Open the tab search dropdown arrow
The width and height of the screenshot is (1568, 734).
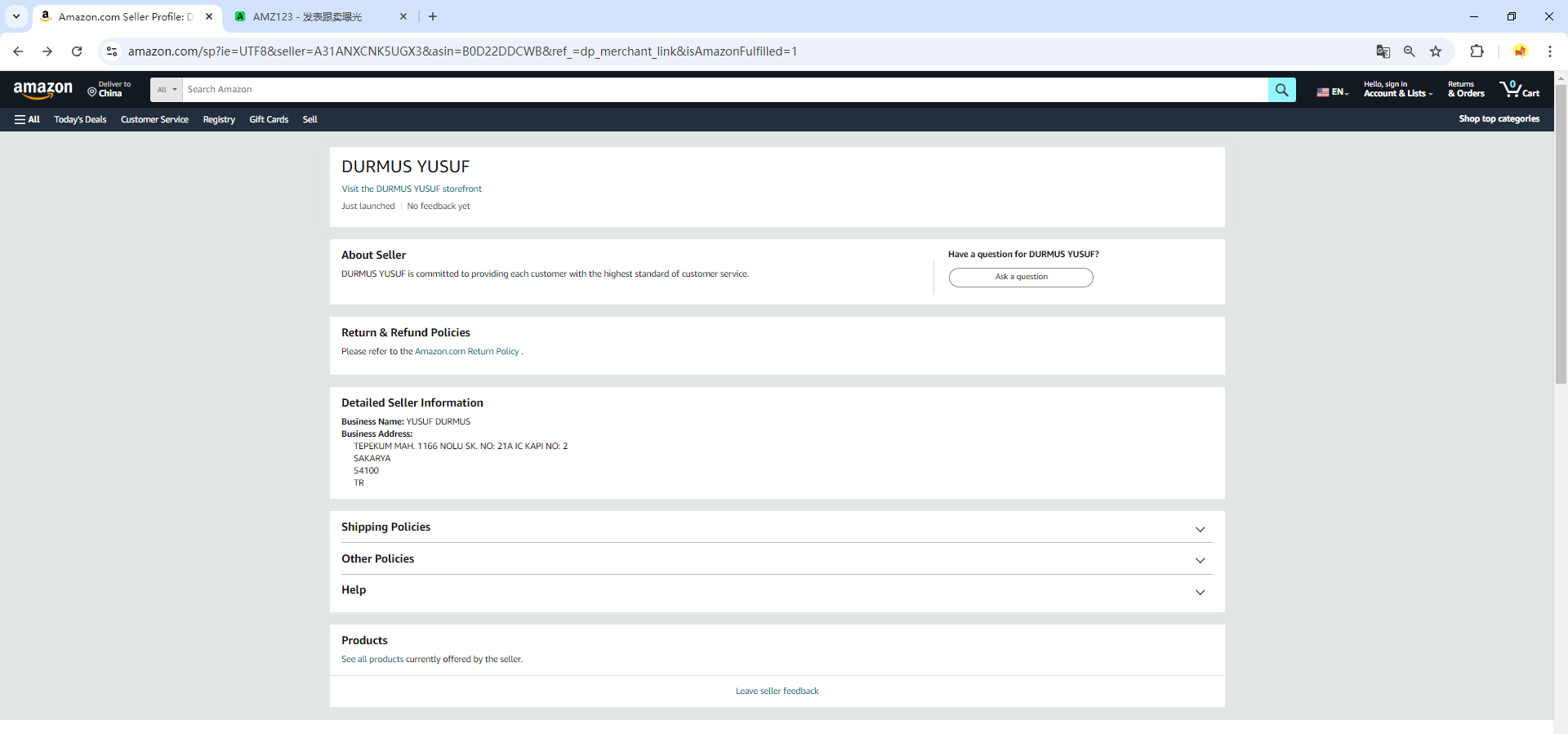[x=16, y=16]
